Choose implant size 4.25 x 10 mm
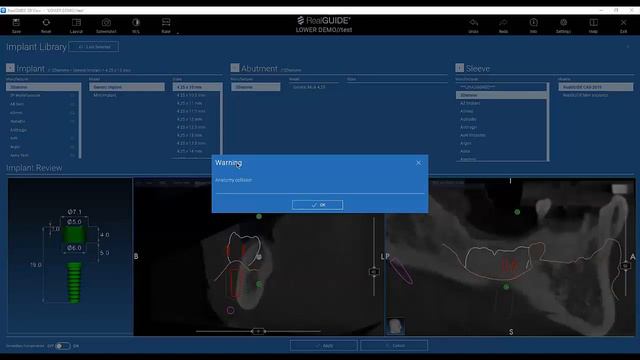 pyautogui.click(x=196, y=87)
